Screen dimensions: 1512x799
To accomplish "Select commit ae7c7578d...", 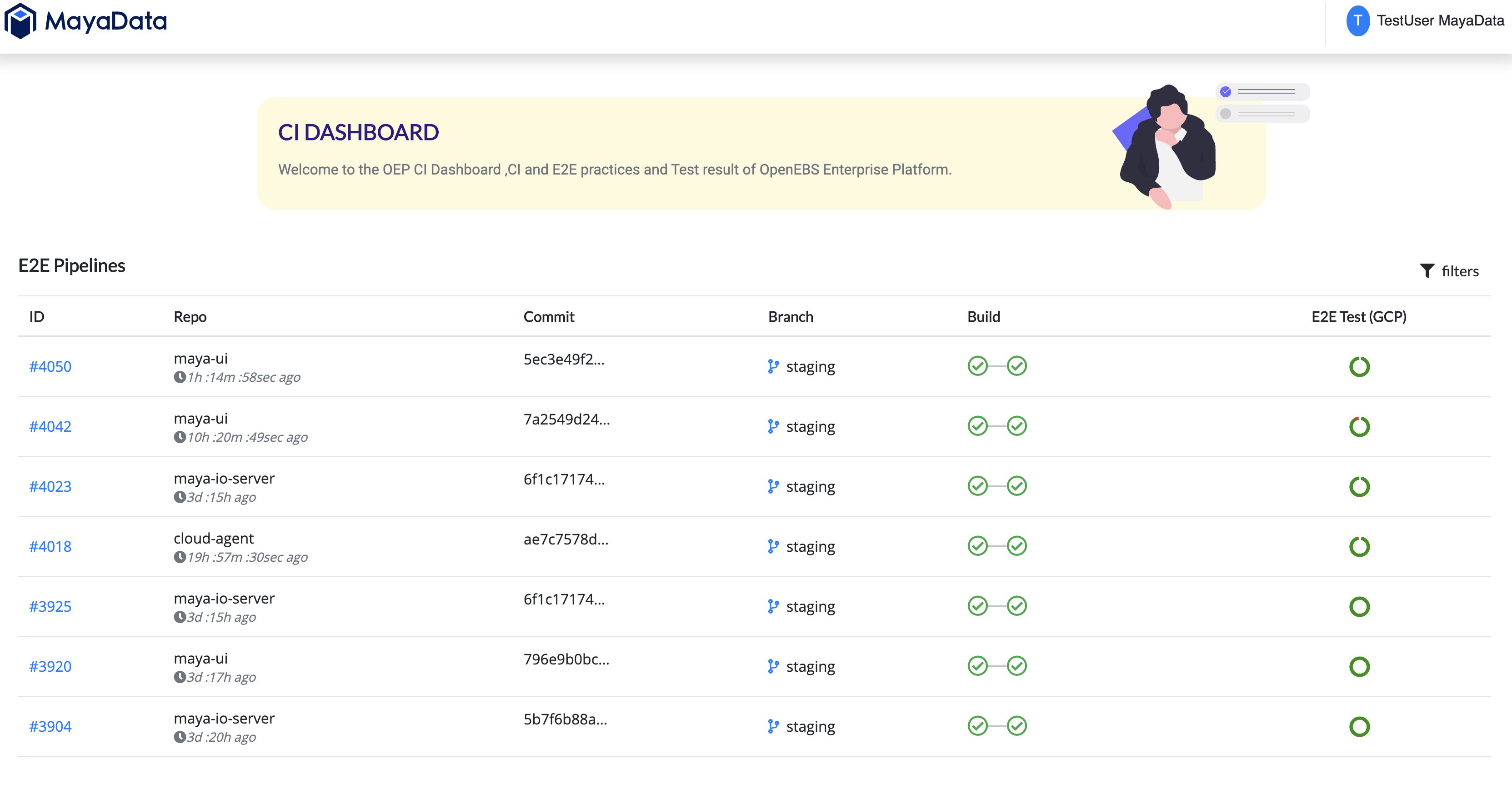I will (566, 539).
